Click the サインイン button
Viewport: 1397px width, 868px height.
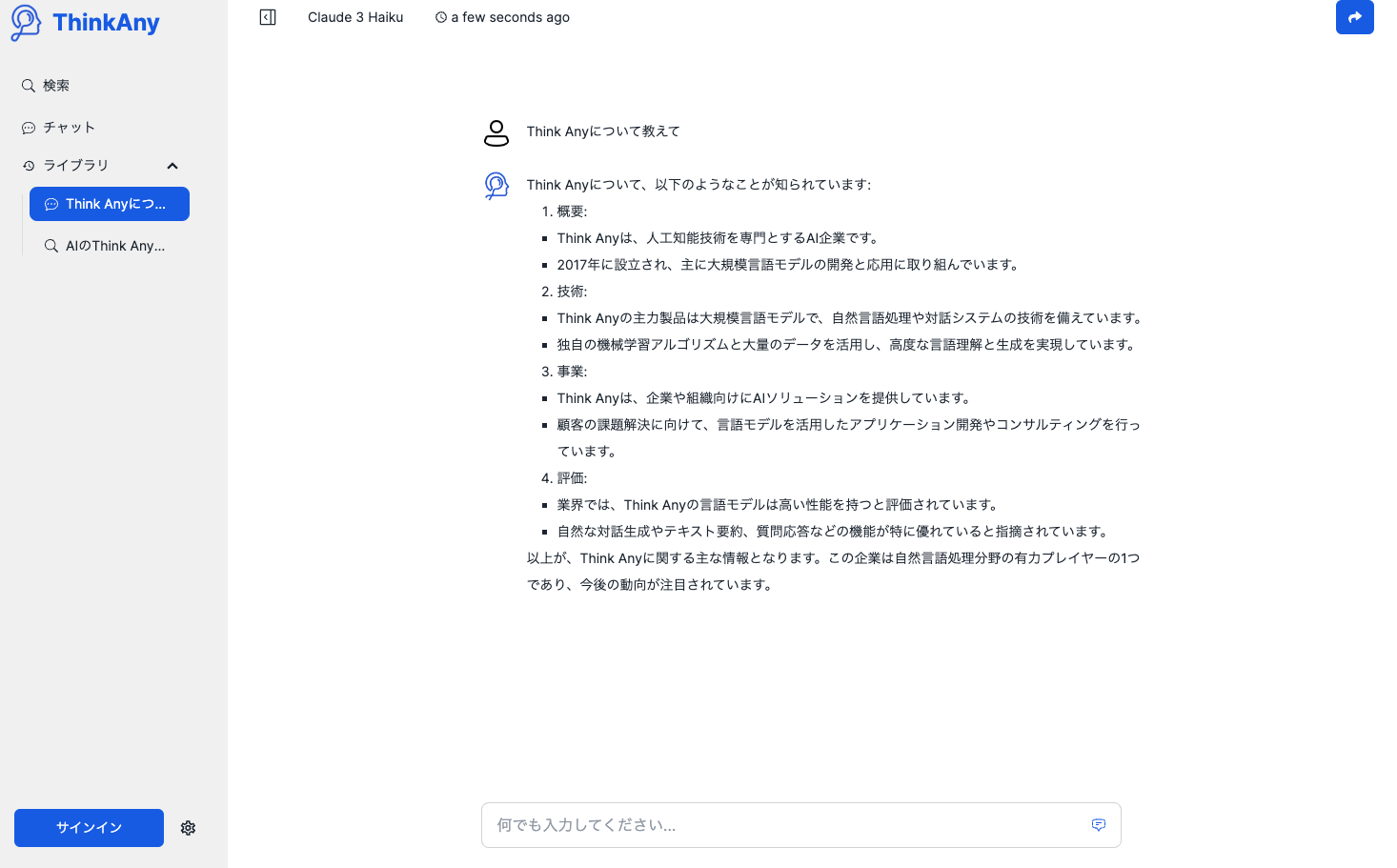(x=89, y=828)
